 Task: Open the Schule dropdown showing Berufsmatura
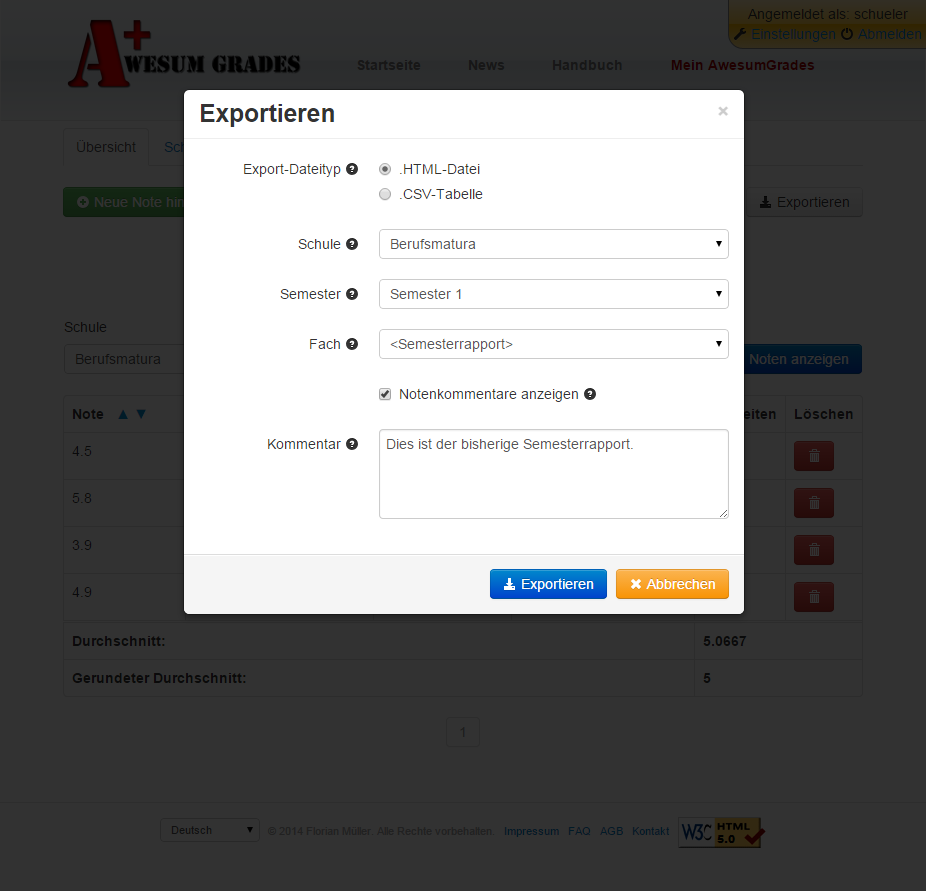coord(553,244)
